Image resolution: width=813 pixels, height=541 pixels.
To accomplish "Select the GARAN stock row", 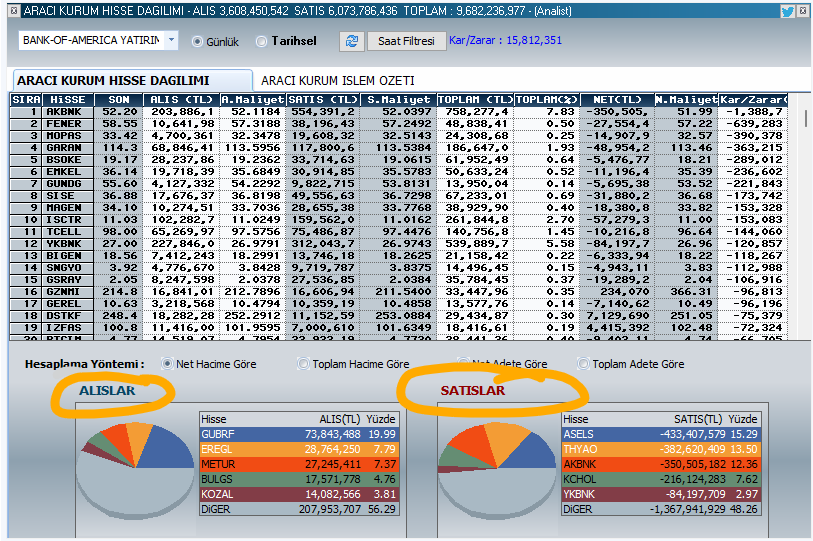I will (399, 147).
